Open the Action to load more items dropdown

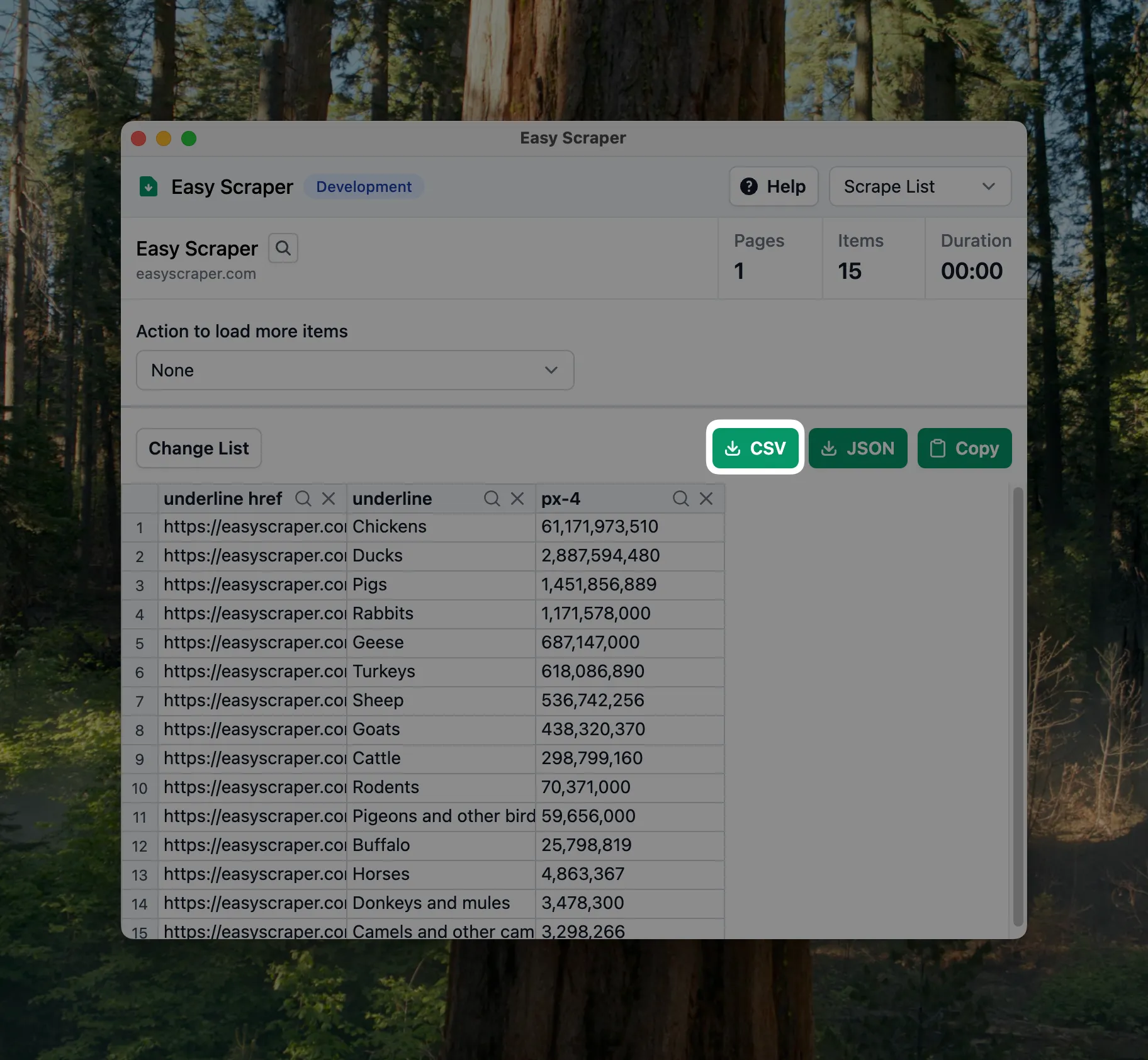pos(355,370)
